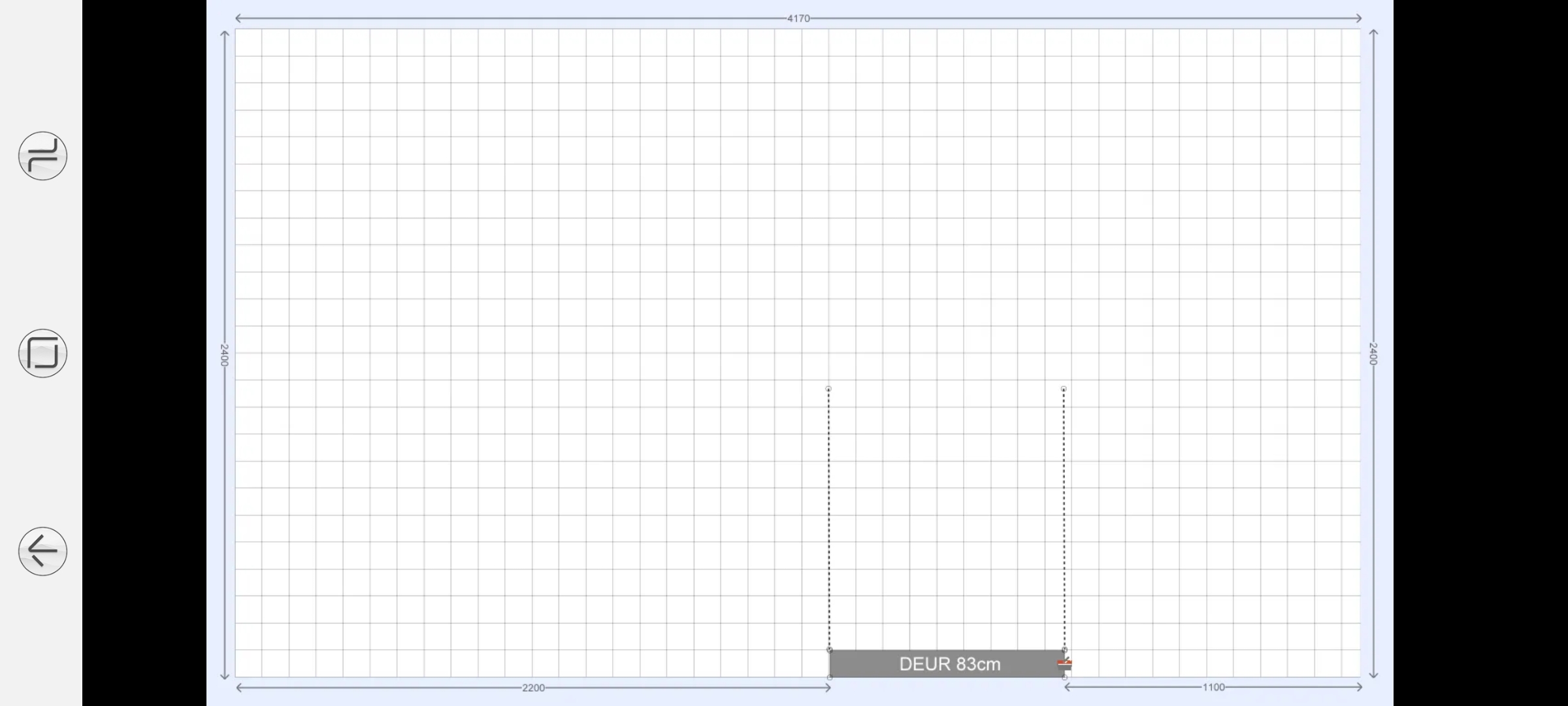Click the 2200 left offset dimension label
Image resolution: width=1568 pixels, height=706 pixels.
click(x=533, y=687)
